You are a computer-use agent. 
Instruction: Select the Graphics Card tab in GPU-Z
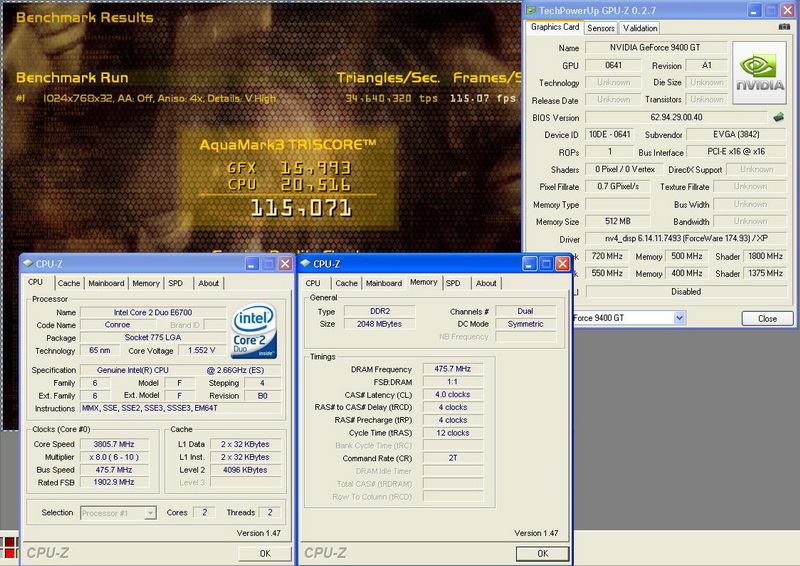555,27
